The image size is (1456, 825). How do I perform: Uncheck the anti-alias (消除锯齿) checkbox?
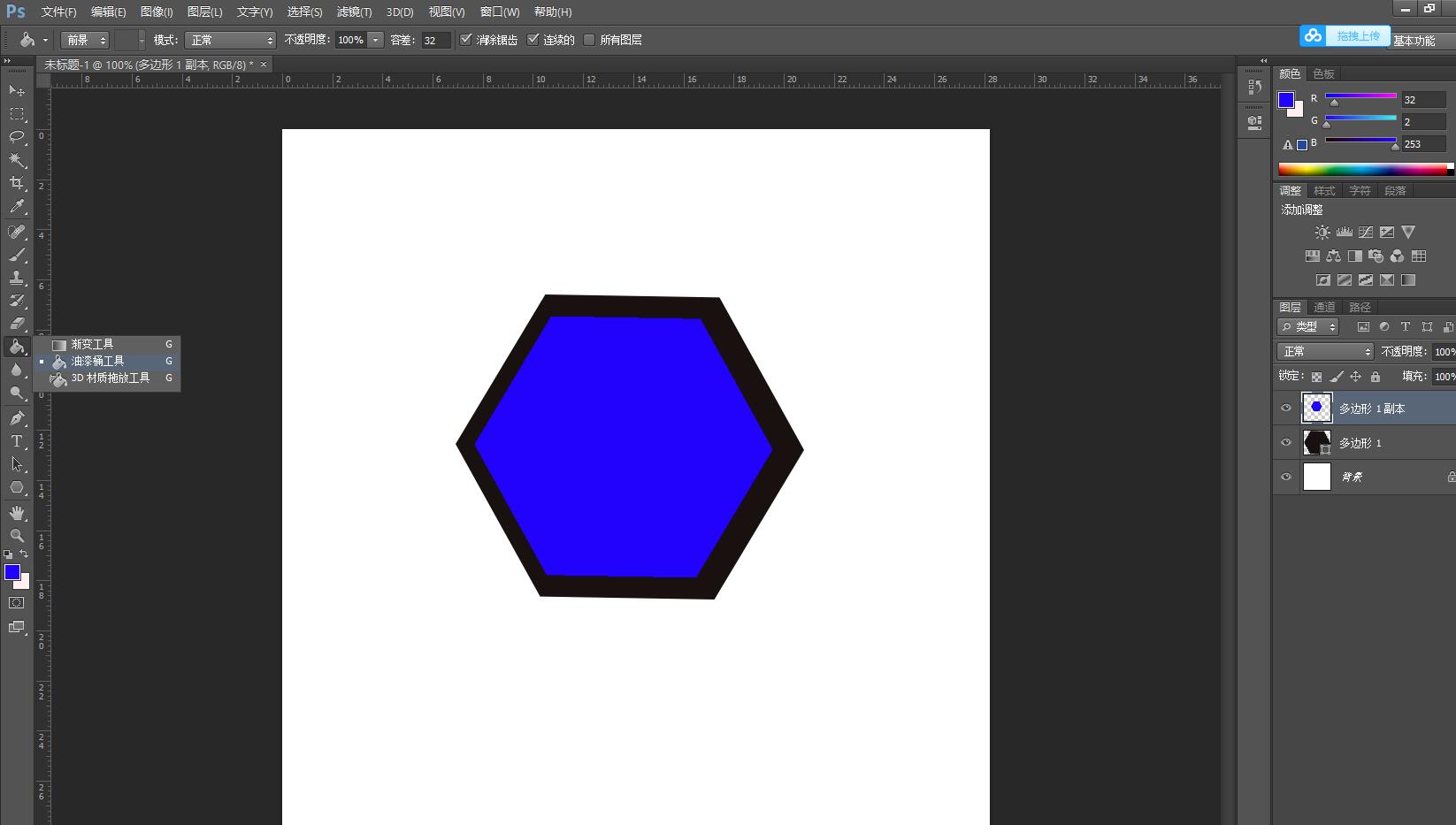(466, 40)
